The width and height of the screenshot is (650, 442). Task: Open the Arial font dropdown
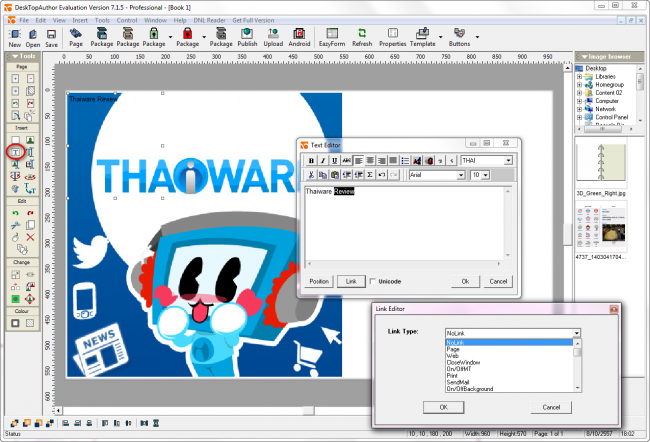[461, 175]
